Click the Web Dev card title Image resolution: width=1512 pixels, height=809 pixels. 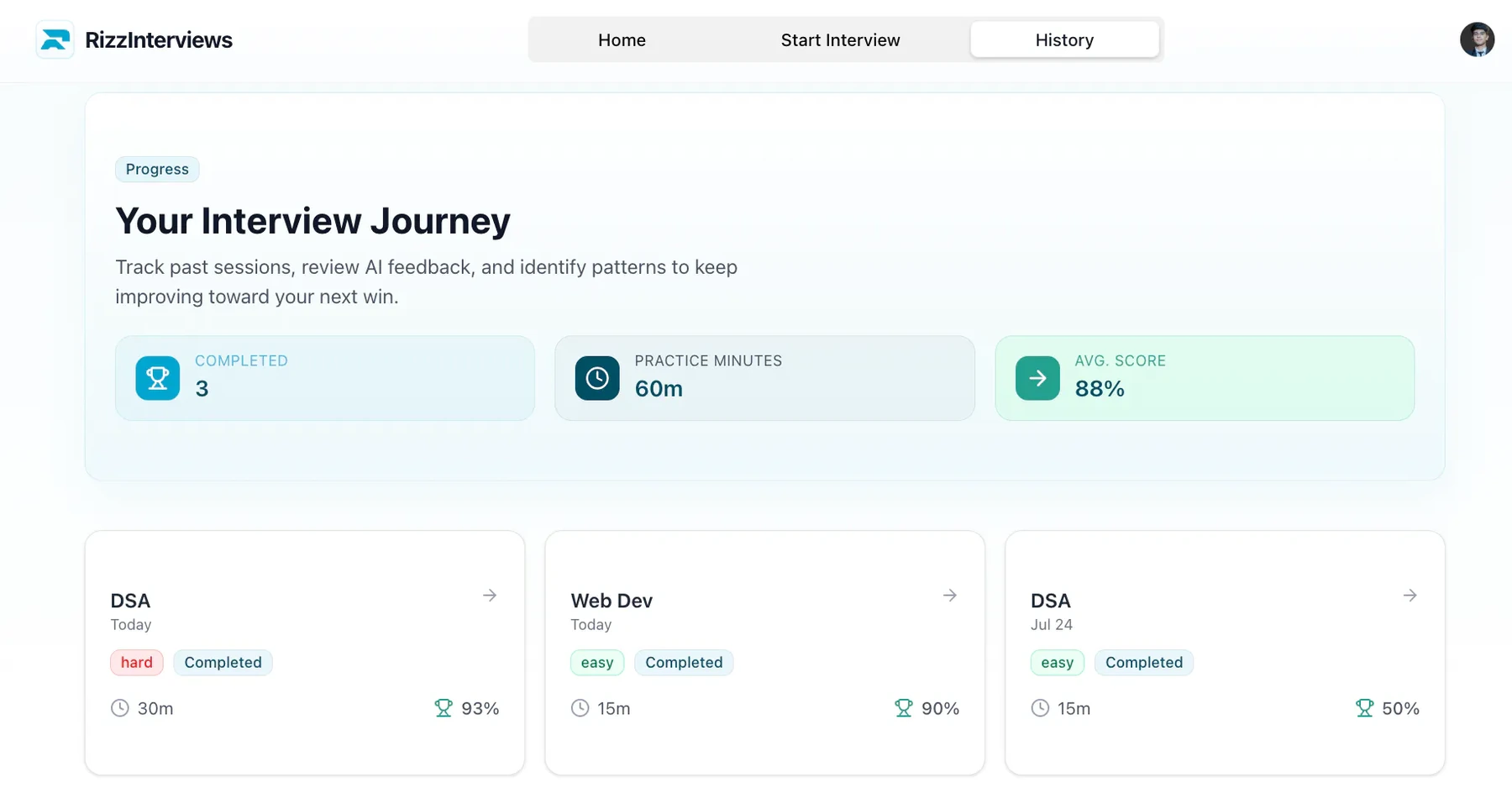click(612, 601)
